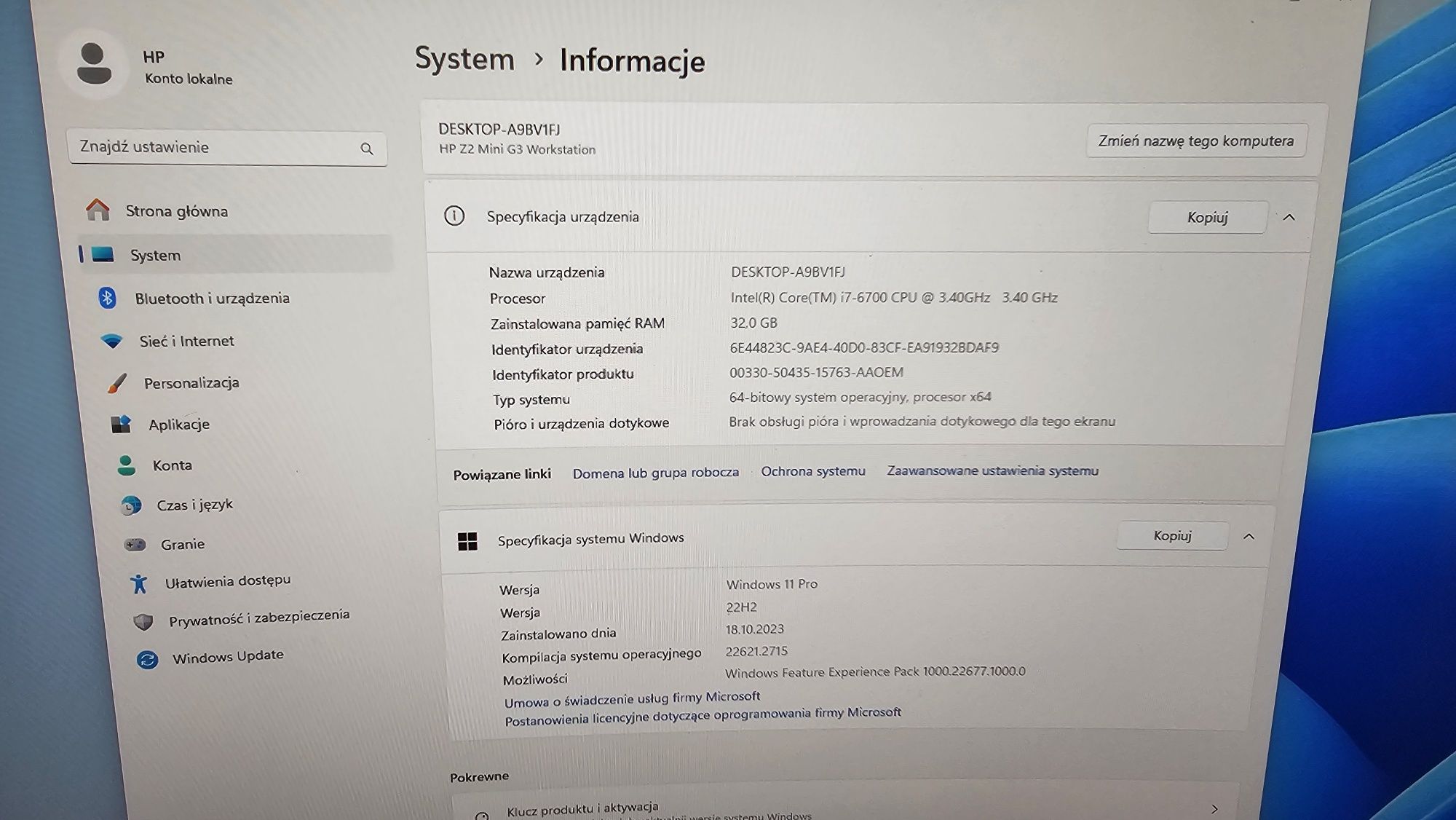Viewport: 1456px width, 820px height.
Task: Click the Sieć i Internet wifi icon
Action: point(112,341)
